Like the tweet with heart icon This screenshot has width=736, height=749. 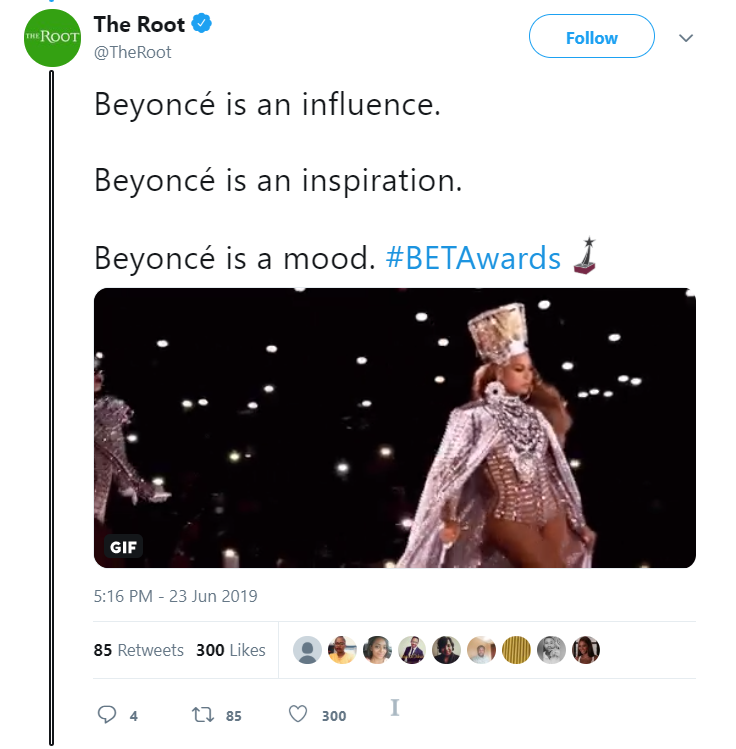click(298, 714)
